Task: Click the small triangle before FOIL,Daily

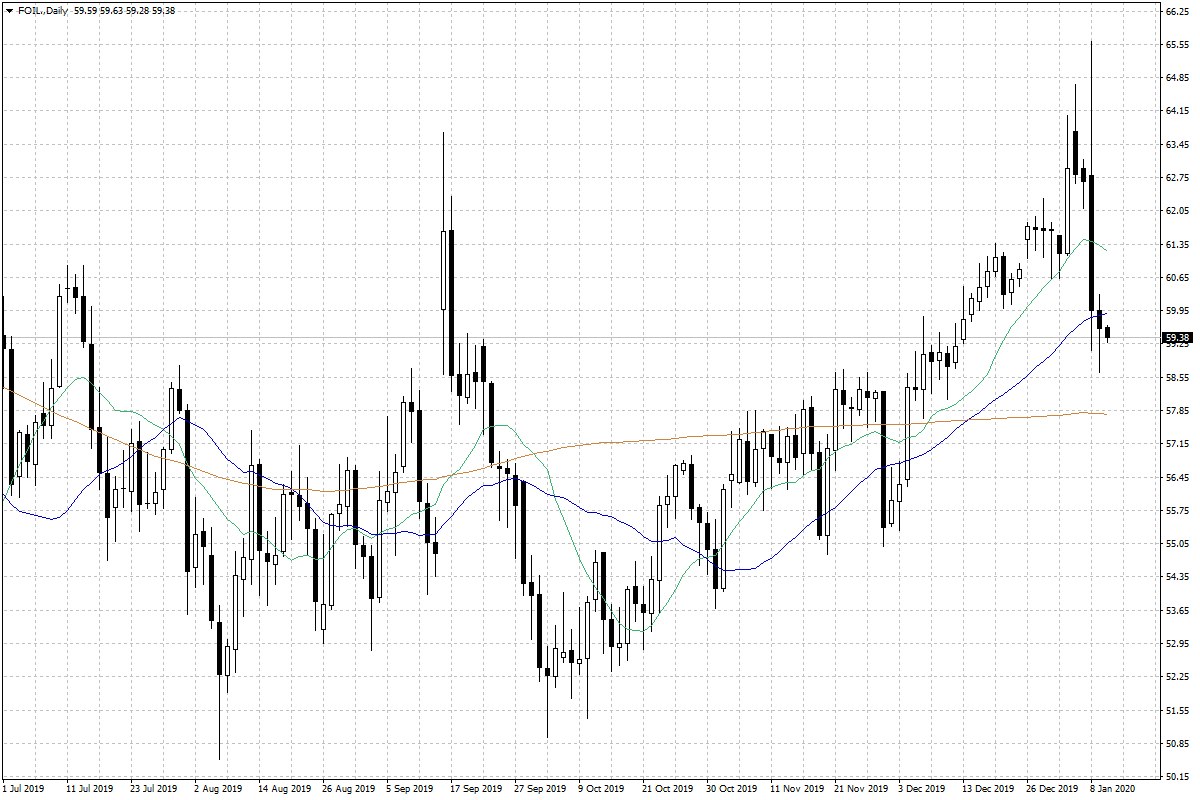Action: 9,10
